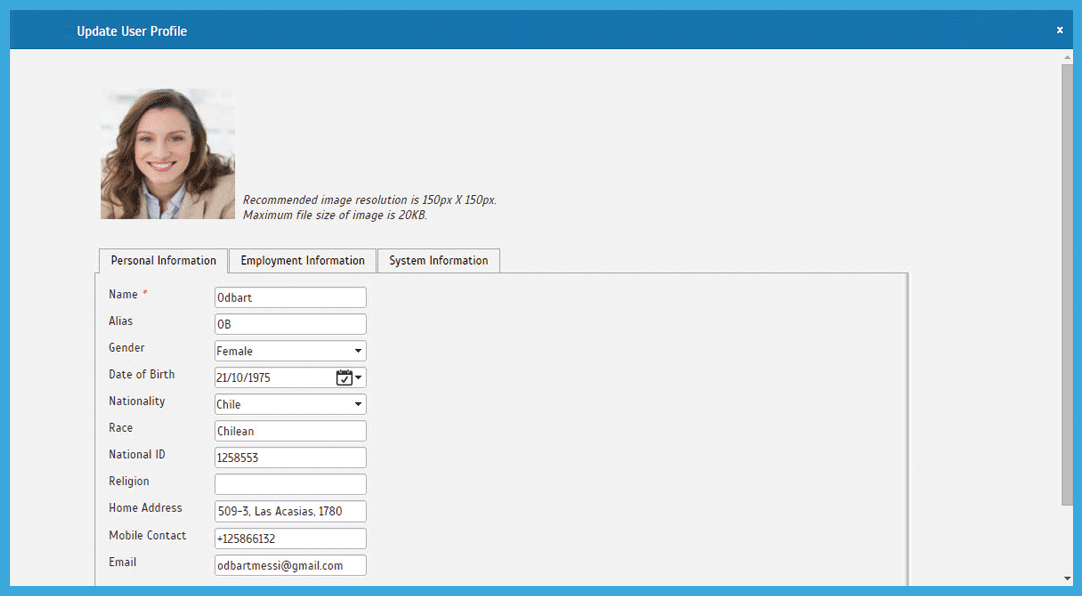Click the 'Mobile Contact' label
1082x596 pixels.
(x=147, y=535)
